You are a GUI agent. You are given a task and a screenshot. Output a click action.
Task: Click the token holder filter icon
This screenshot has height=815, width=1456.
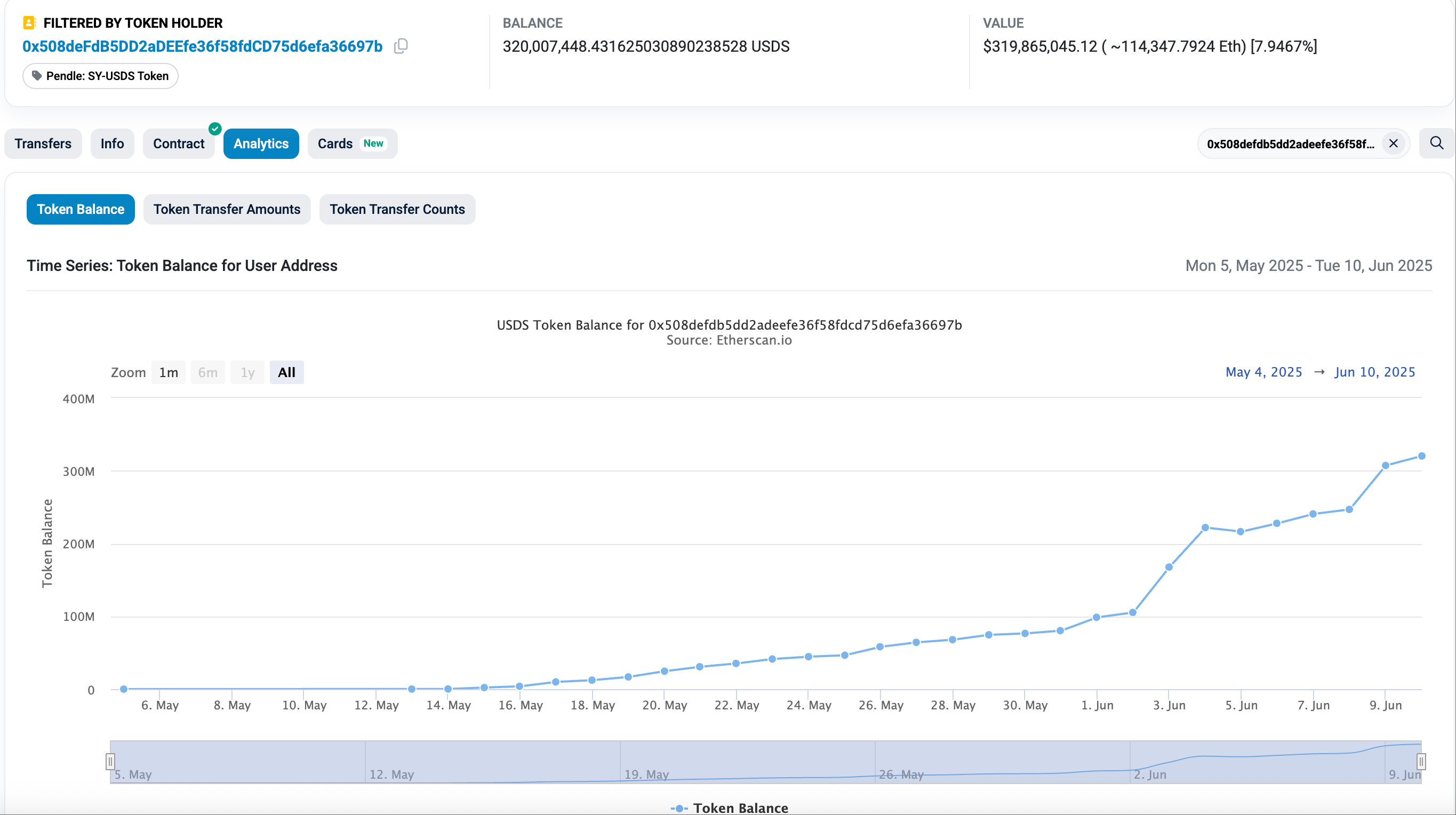(29, 23)
